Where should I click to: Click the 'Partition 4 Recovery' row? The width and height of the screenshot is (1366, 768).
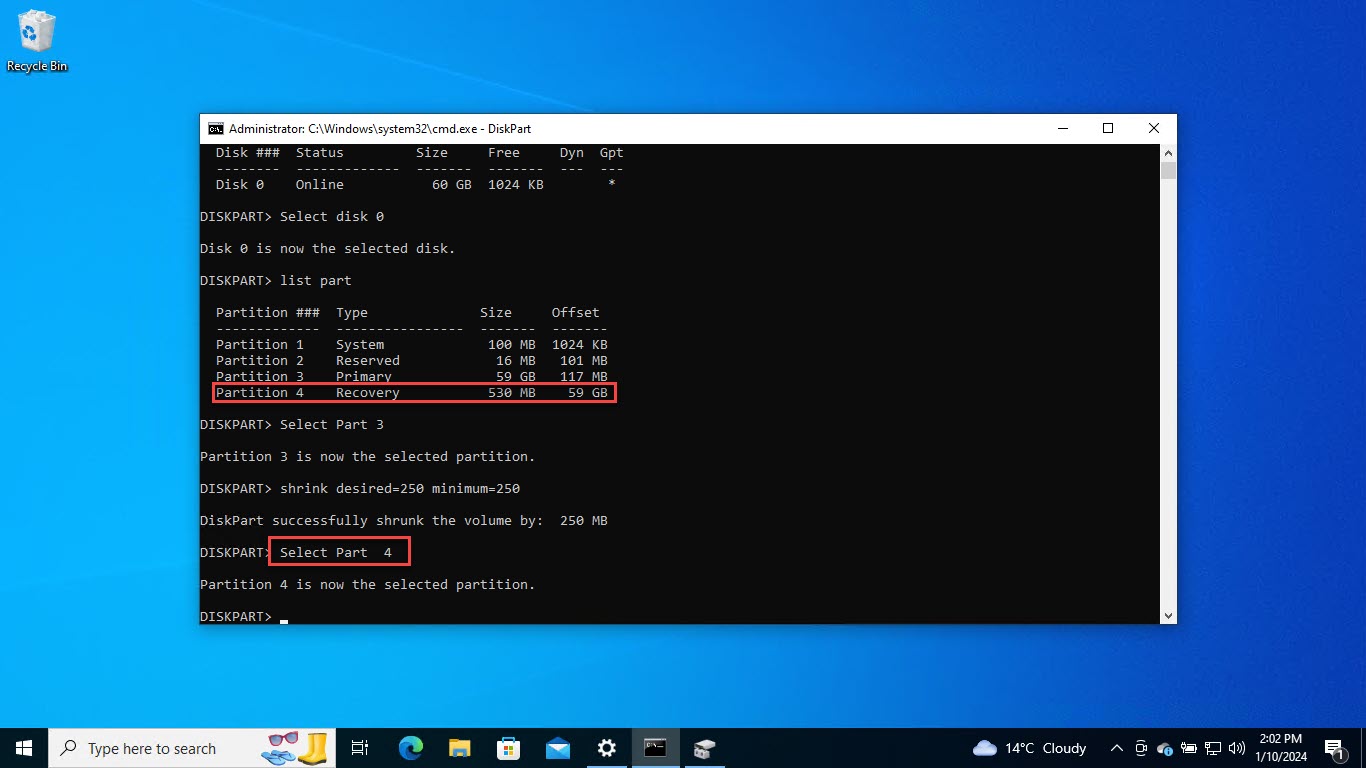point(412,393)
